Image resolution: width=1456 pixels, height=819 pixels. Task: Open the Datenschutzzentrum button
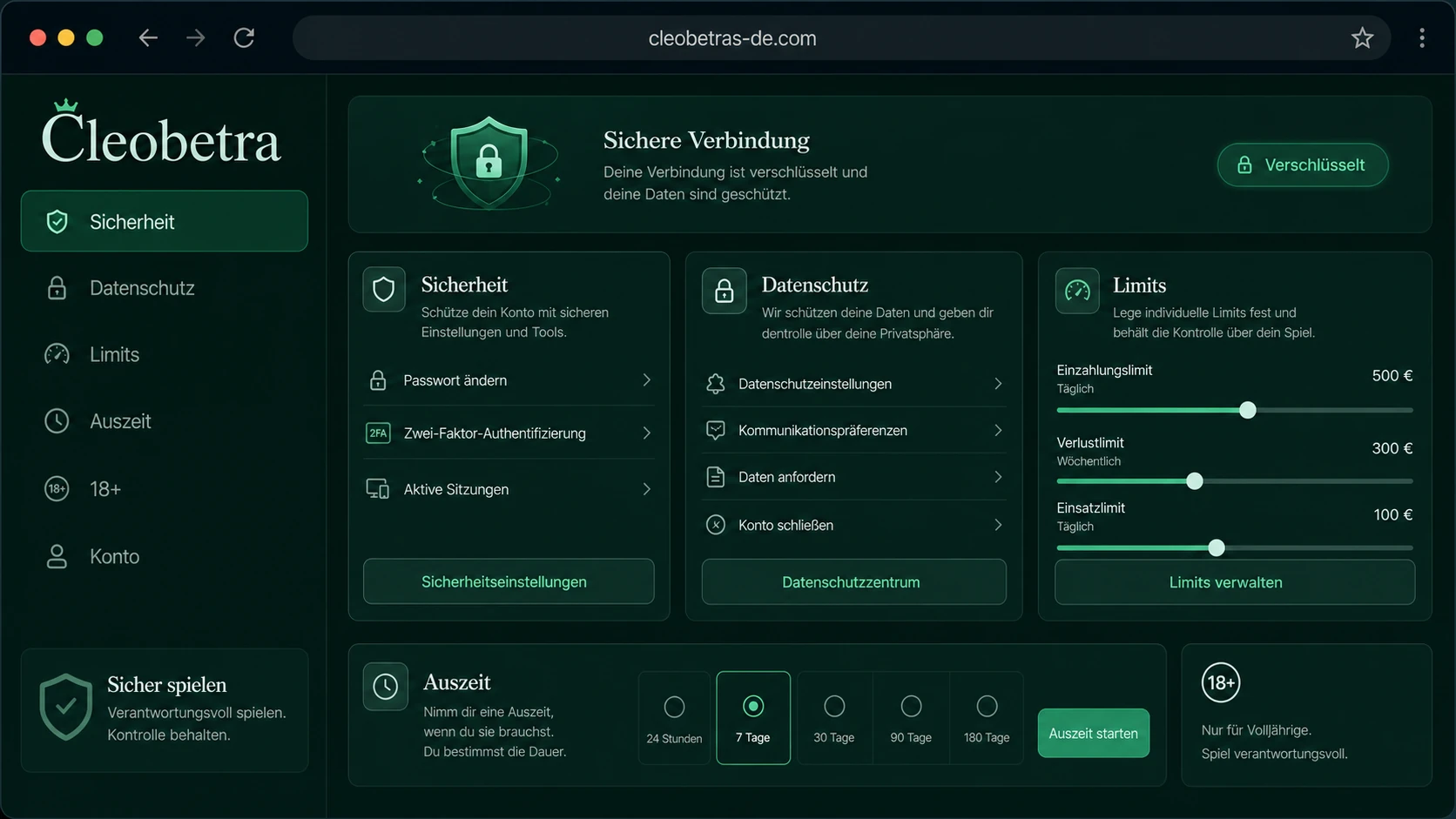(853, 581)
